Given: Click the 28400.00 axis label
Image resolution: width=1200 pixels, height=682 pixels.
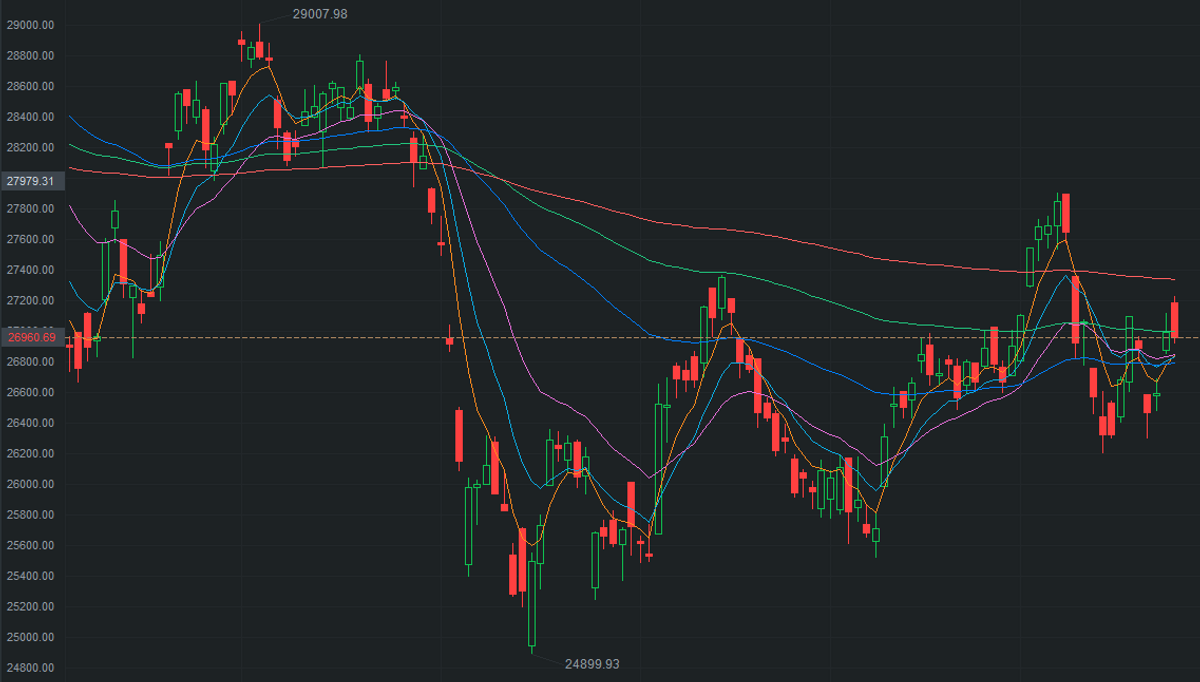Looking at the screenshot, I should (x=30, y=117).
